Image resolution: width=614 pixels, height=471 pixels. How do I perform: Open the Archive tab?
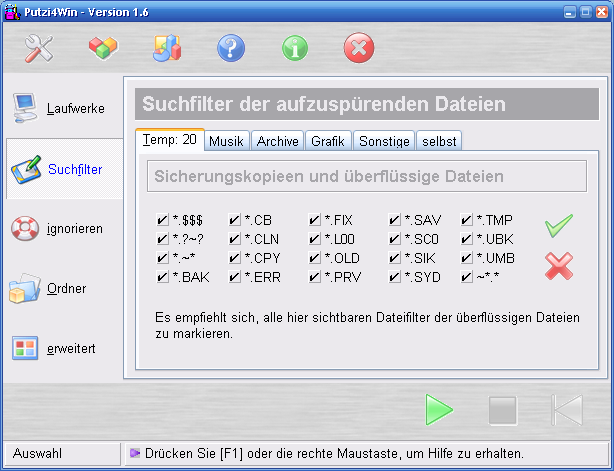click(x=278, y=141)
